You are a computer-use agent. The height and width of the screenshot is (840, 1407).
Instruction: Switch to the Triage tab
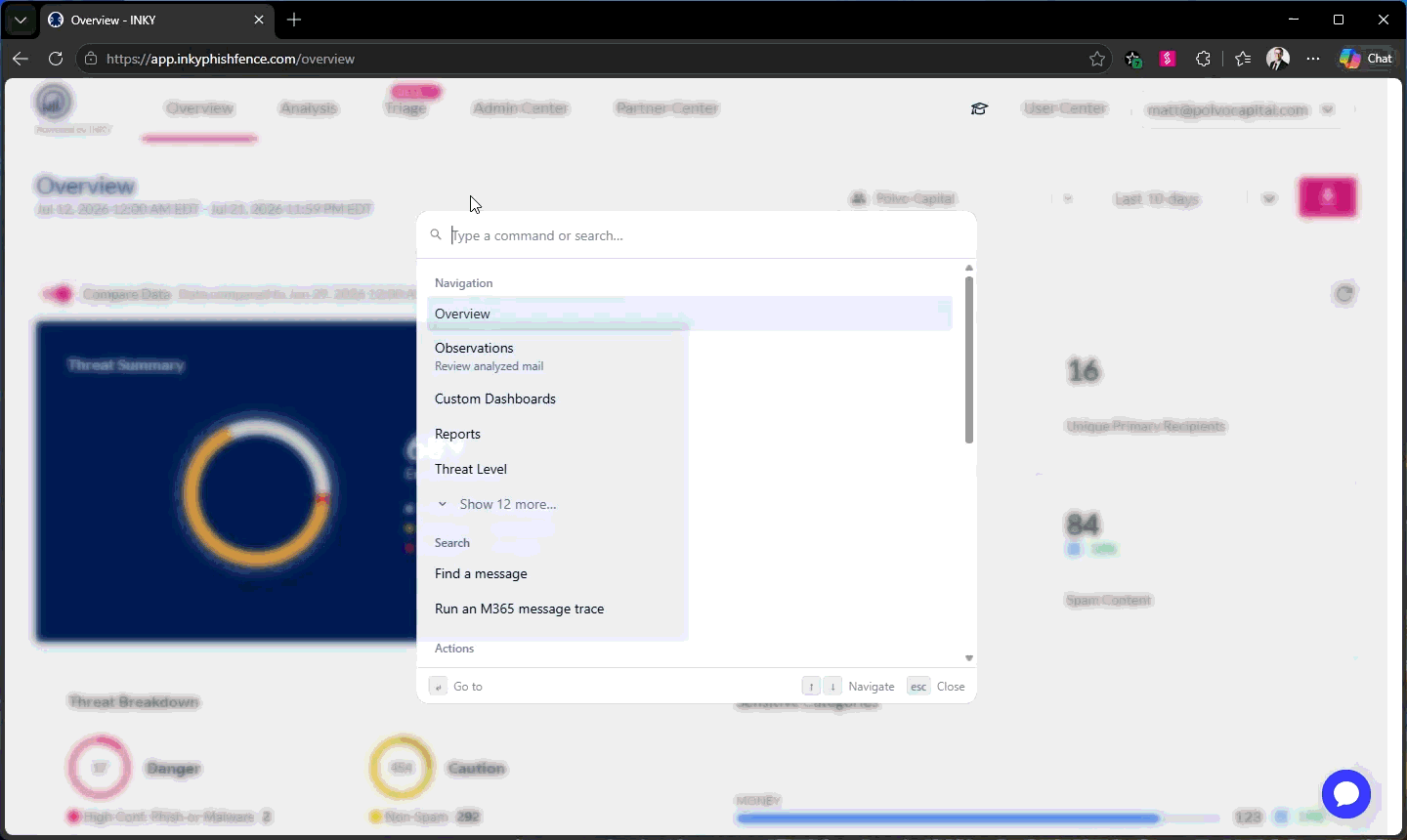[405, 108]
